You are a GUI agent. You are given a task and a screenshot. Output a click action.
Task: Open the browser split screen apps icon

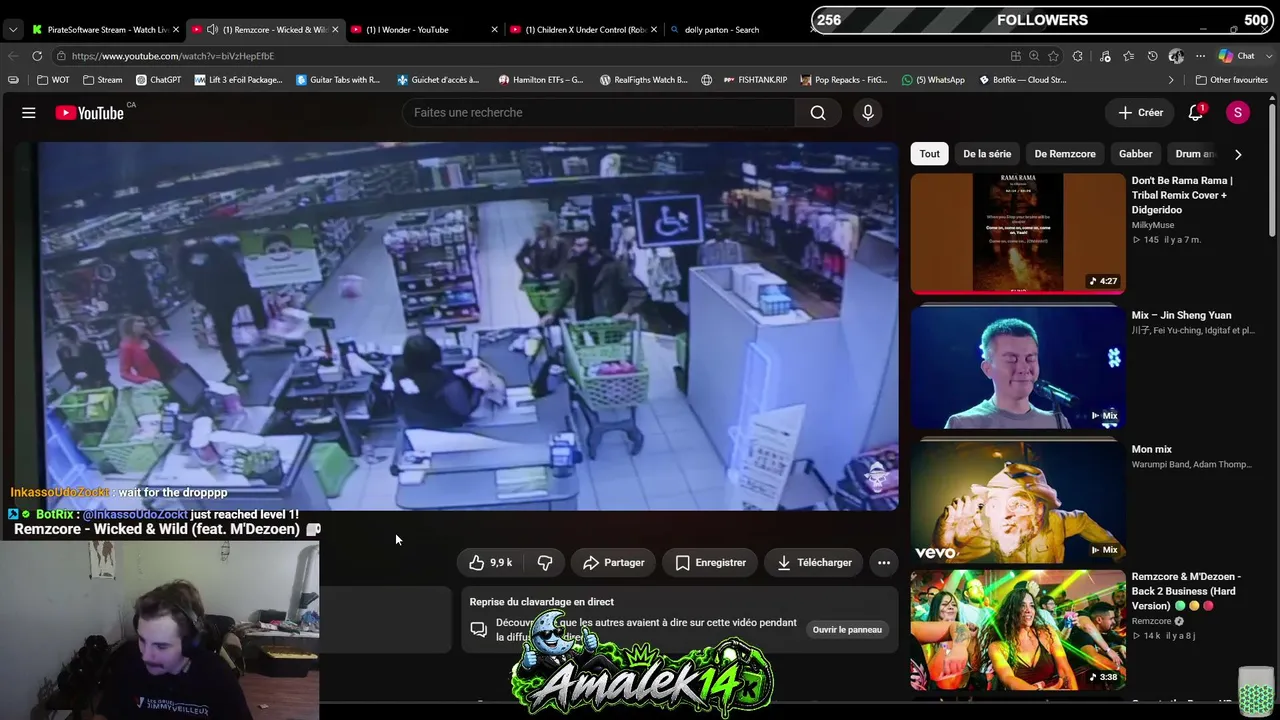click(1016, 56)
